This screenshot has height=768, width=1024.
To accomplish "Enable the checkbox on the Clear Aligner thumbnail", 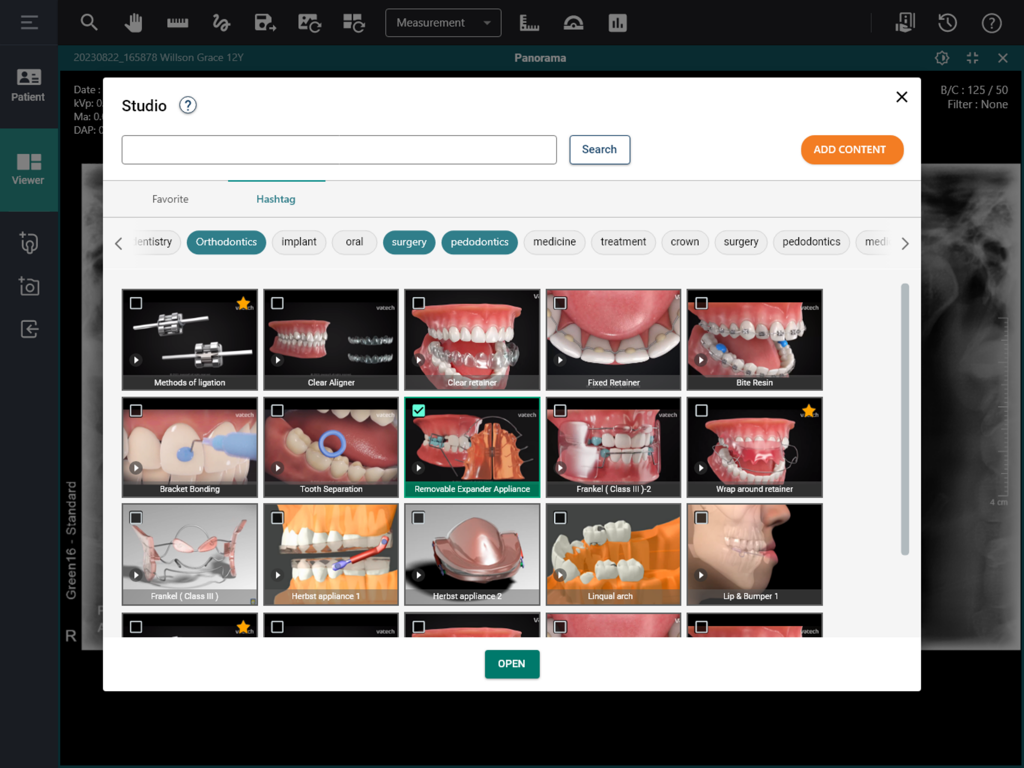I will 279,302.
